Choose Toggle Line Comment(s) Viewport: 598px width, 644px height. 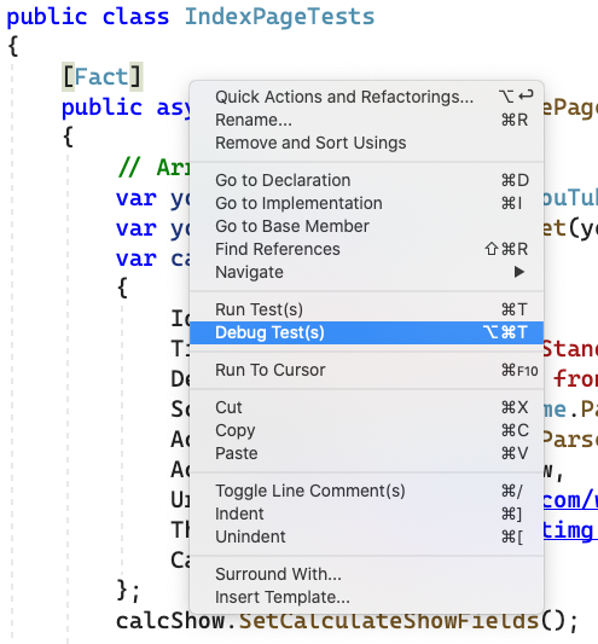click(x=366, y=491)
